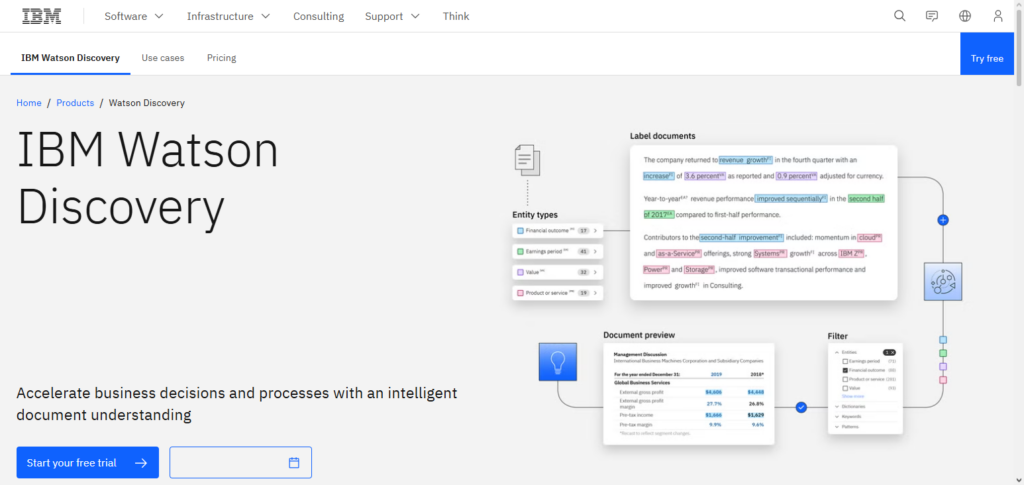Click the pink square on the right connector

pyautogui.click(x=943, y=379)
